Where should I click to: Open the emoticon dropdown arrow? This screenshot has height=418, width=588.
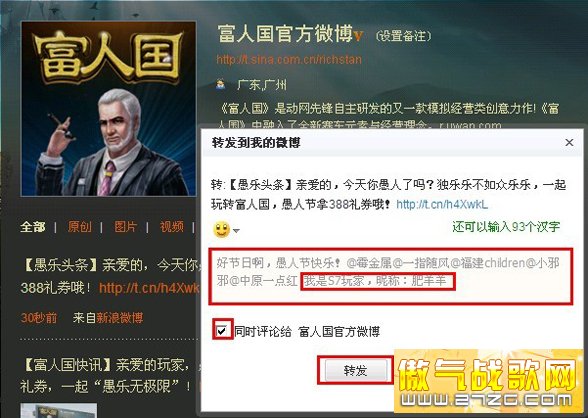[x=236, y=231]
